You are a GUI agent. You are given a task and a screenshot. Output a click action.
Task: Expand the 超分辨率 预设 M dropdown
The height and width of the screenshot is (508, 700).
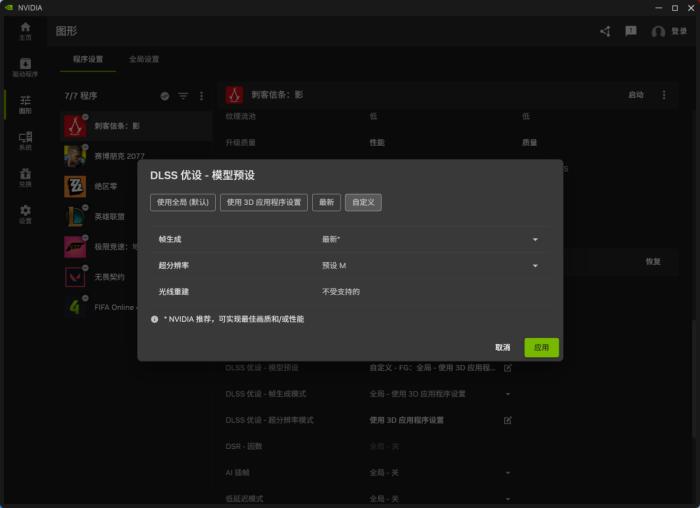(x=535, y=266)
